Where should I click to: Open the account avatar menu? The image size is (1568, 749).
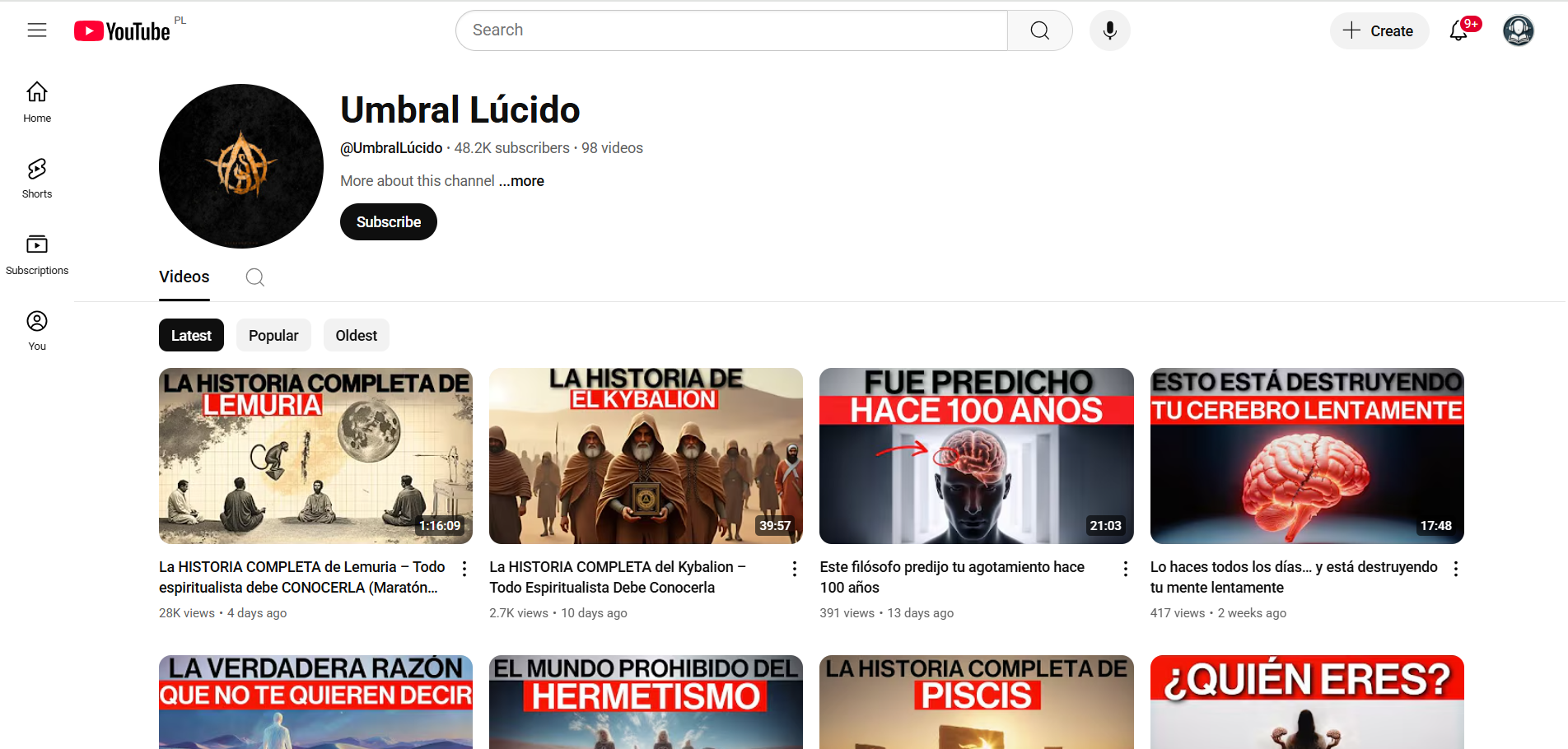[1519, 30]
